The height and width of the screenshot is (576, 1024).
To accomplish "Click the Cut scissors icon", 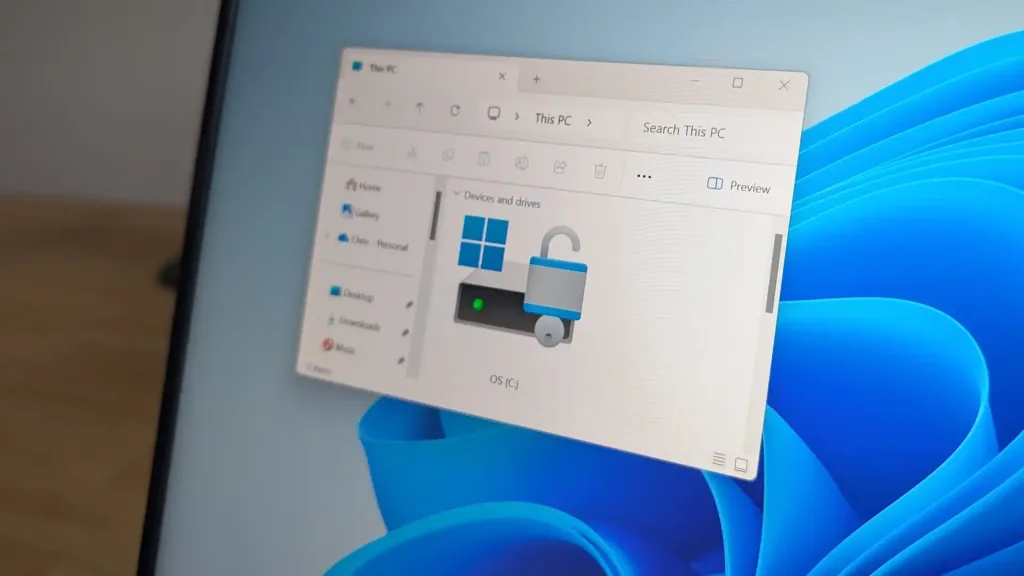I will 411,152.
